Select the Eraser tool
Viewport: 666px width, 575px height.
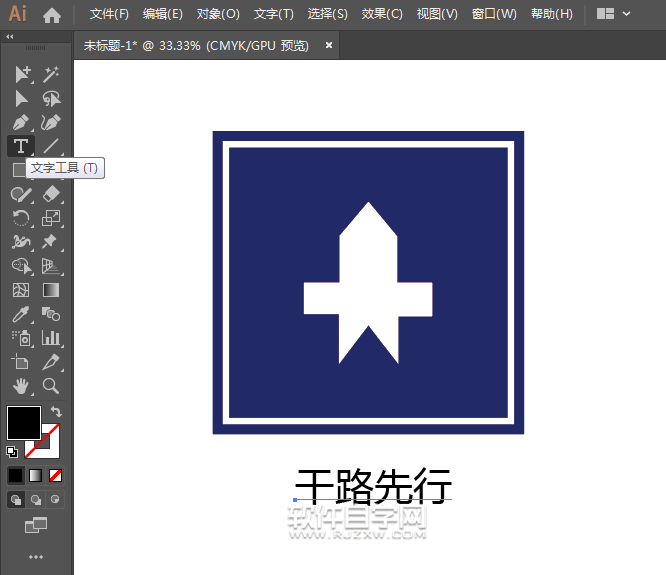tap(51, 194)
